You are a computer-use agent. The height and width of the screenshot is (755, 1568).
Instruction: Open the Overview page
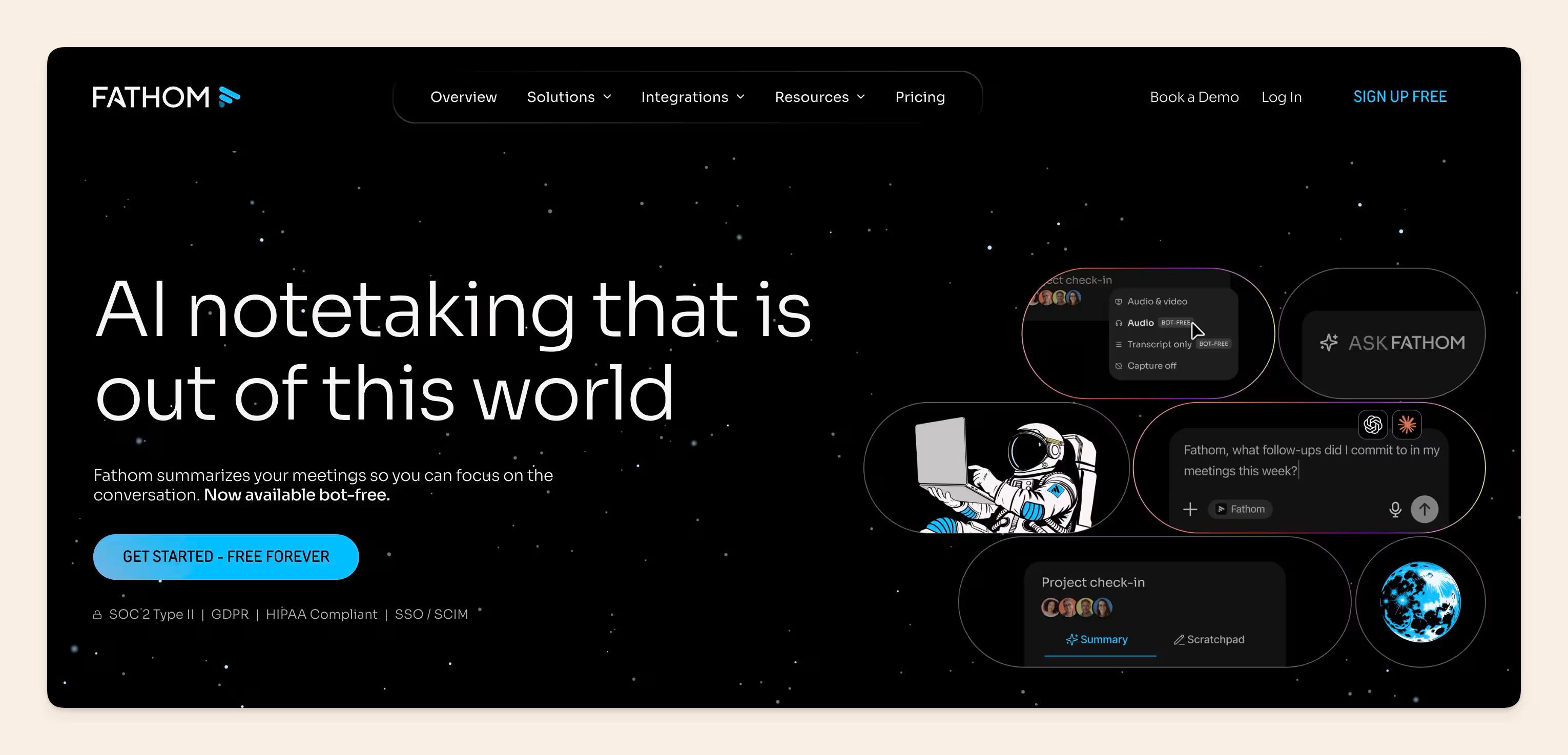click(463, 97)
